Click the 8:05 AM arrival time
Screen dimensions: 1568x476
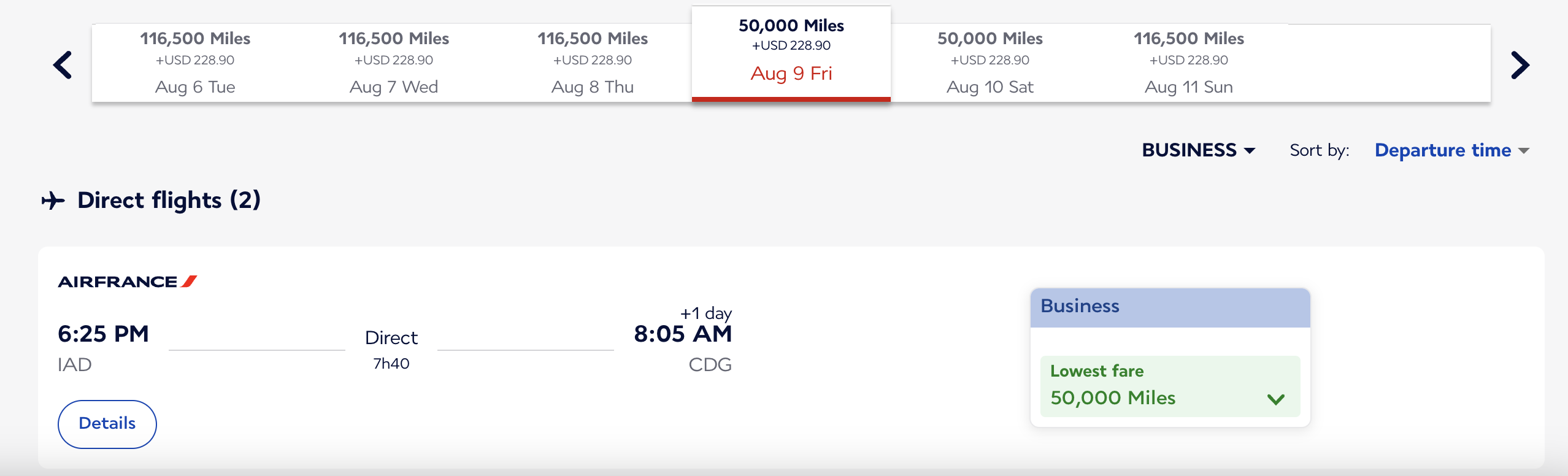pos(682,334)
